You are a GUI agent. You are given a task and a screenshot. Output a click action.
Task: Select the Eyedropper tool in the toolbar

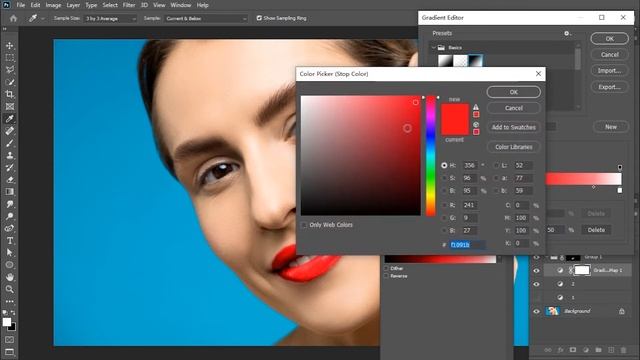(x=9, y=119)
